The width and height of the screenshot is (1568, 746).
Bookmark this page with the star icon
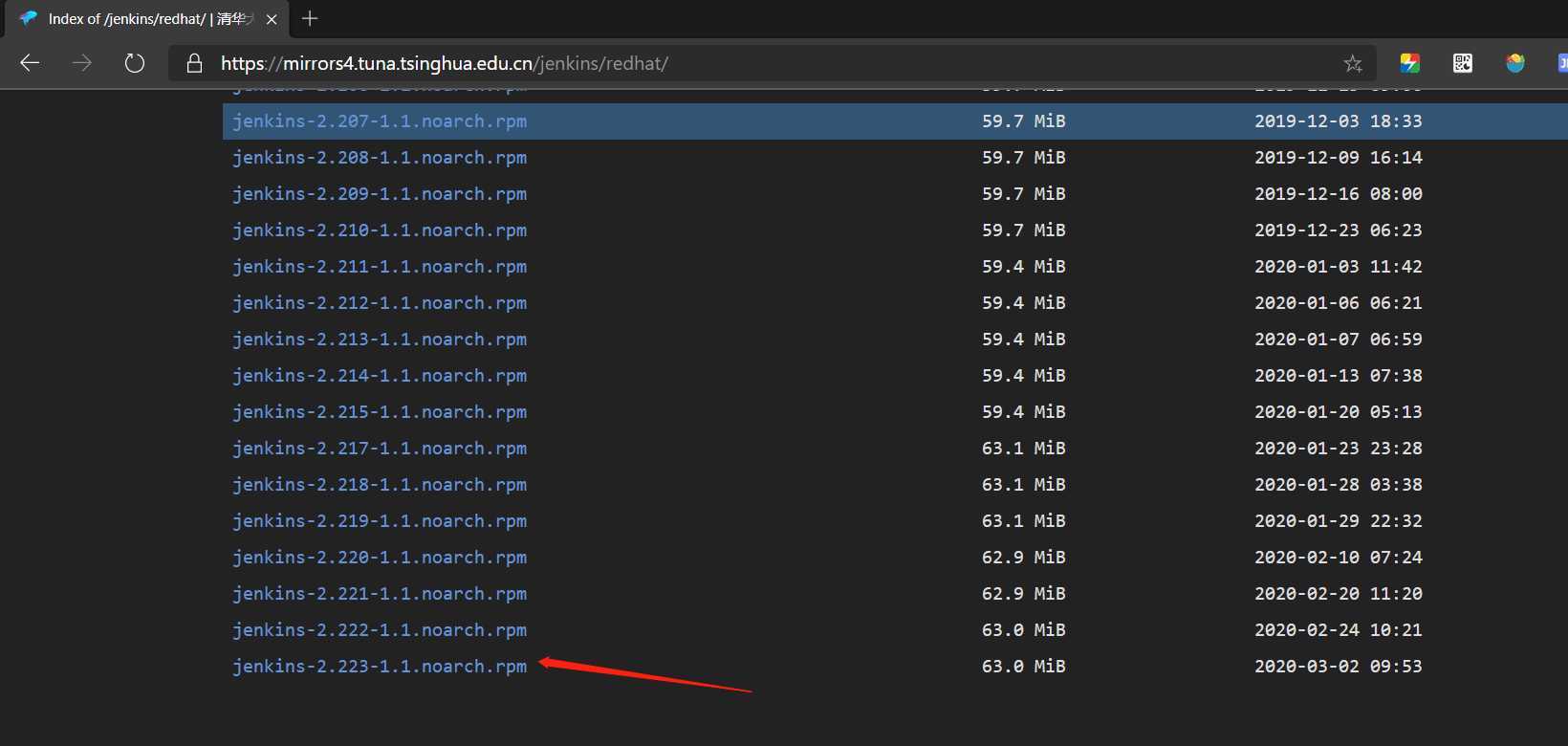[x=1352, y=63]
